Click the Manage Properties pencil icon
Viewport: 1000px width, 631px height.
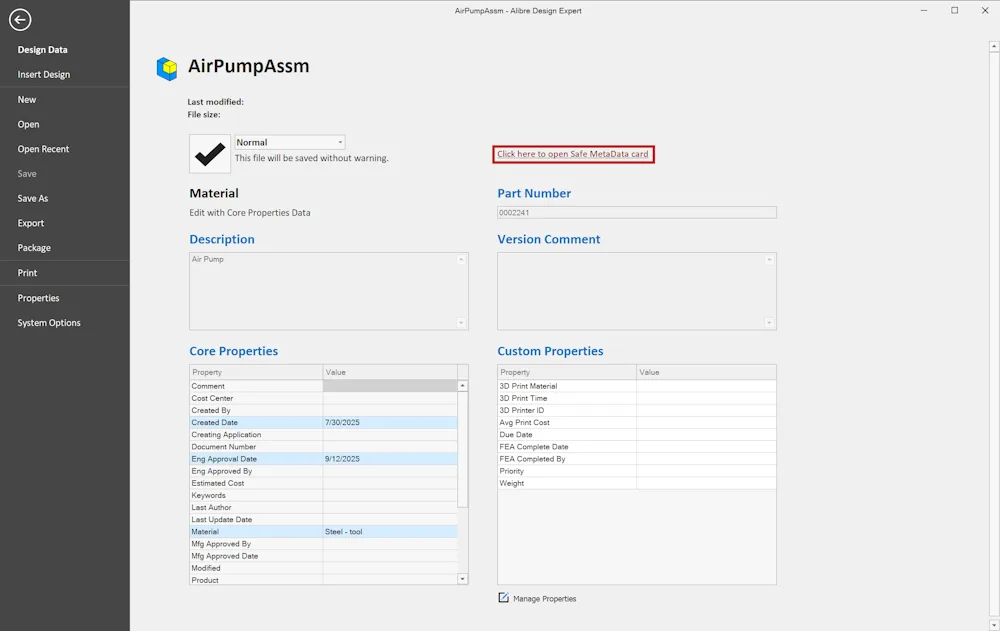point(503,598)
